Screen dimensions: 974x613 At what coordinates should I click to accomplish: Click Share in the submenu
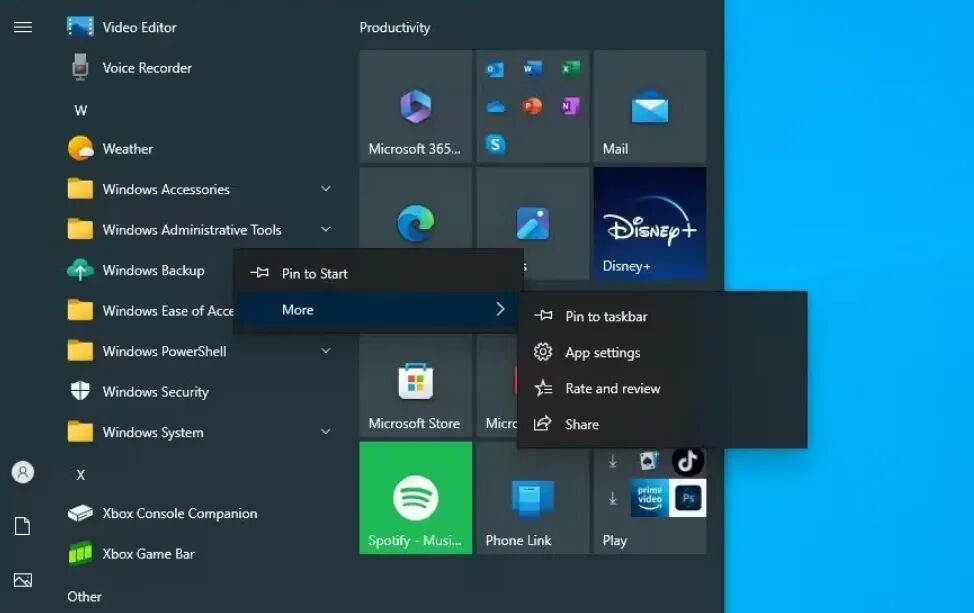point(662,424)
